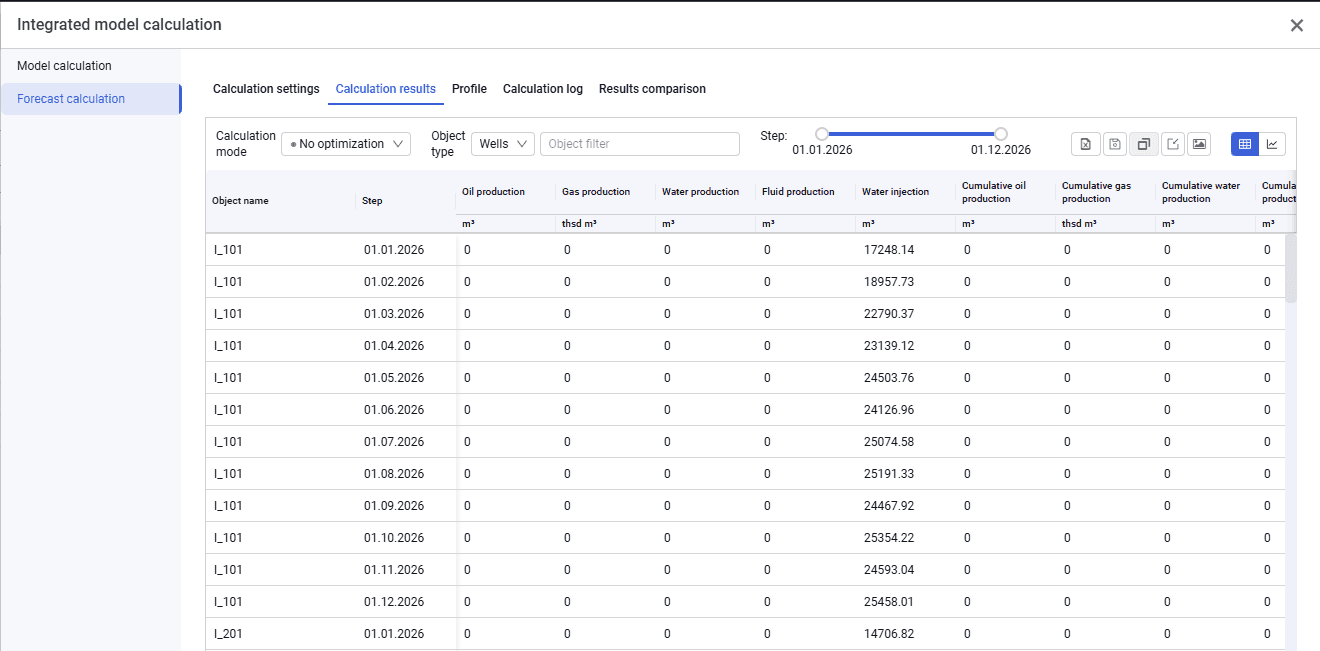Click water injection value 25458.01
This screenshot has height=651, width=1320.
(x=889, y=602)
